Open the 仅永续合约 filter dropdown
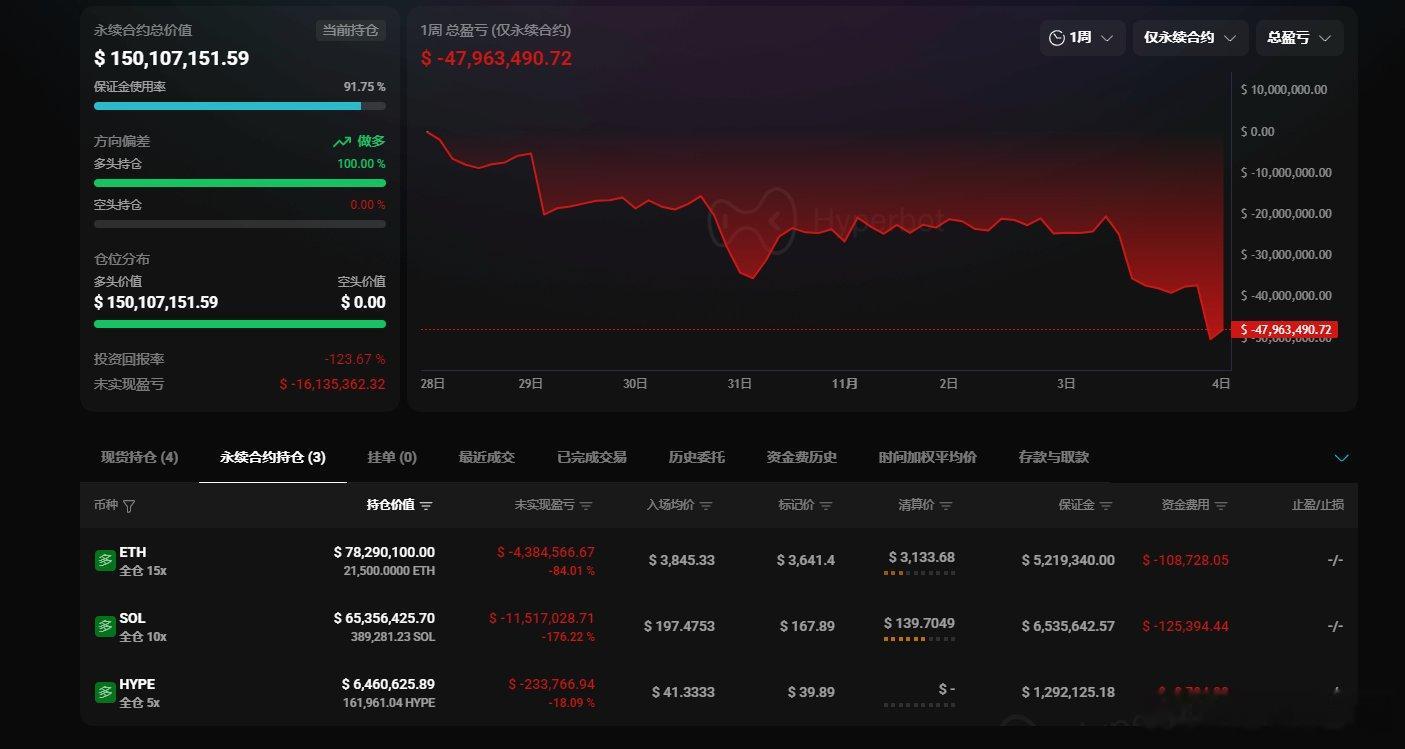This screenshot has width=1405, height=749. click(x=1190, y=38)
